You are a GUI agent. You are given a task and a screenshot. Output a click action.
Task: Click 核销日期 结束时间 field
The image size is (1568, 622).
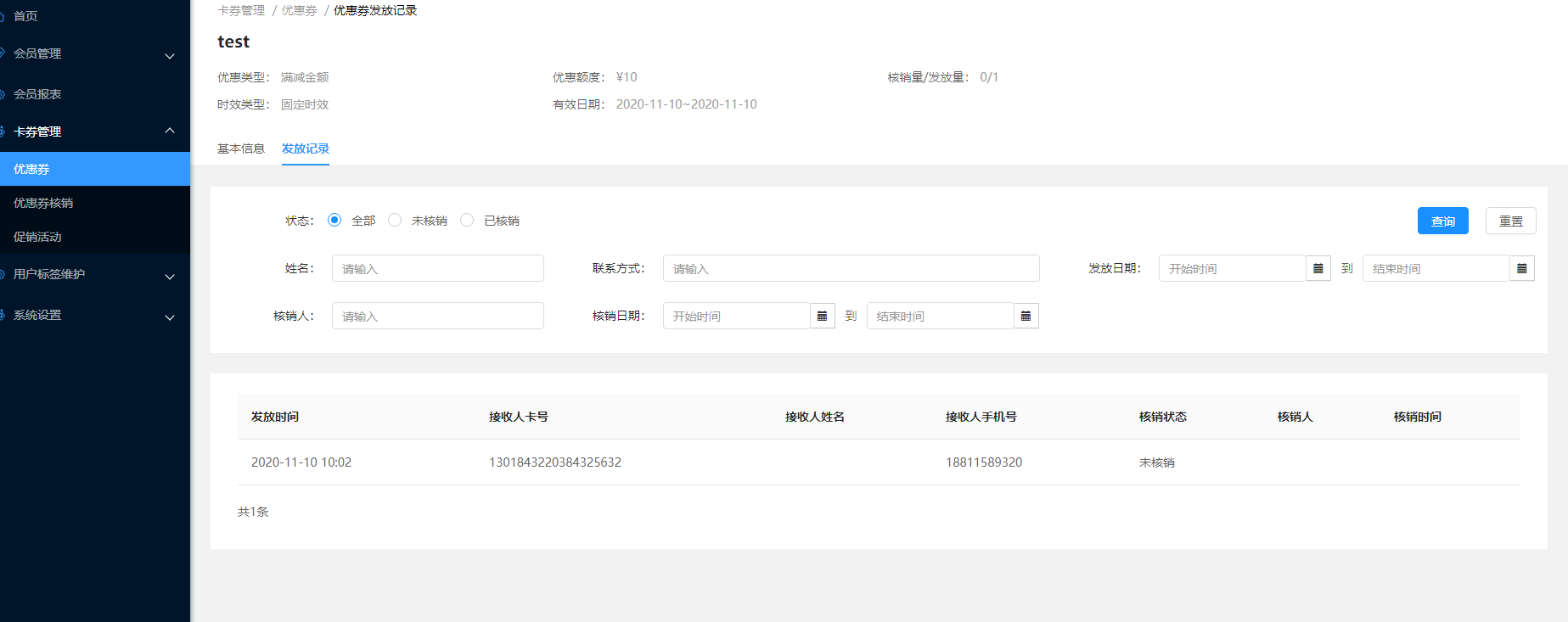click(x=940, y=316)
